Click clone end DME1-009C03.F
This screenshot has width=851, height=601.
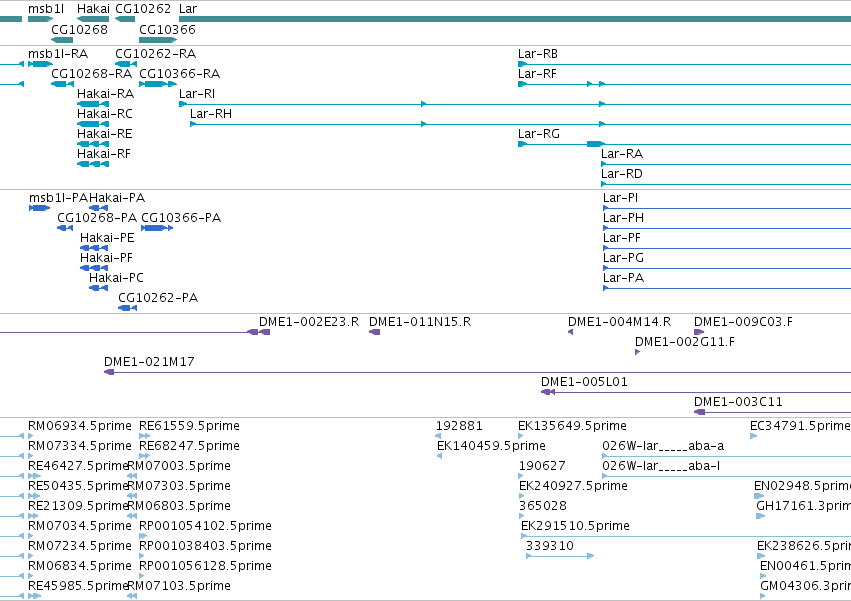743,322
